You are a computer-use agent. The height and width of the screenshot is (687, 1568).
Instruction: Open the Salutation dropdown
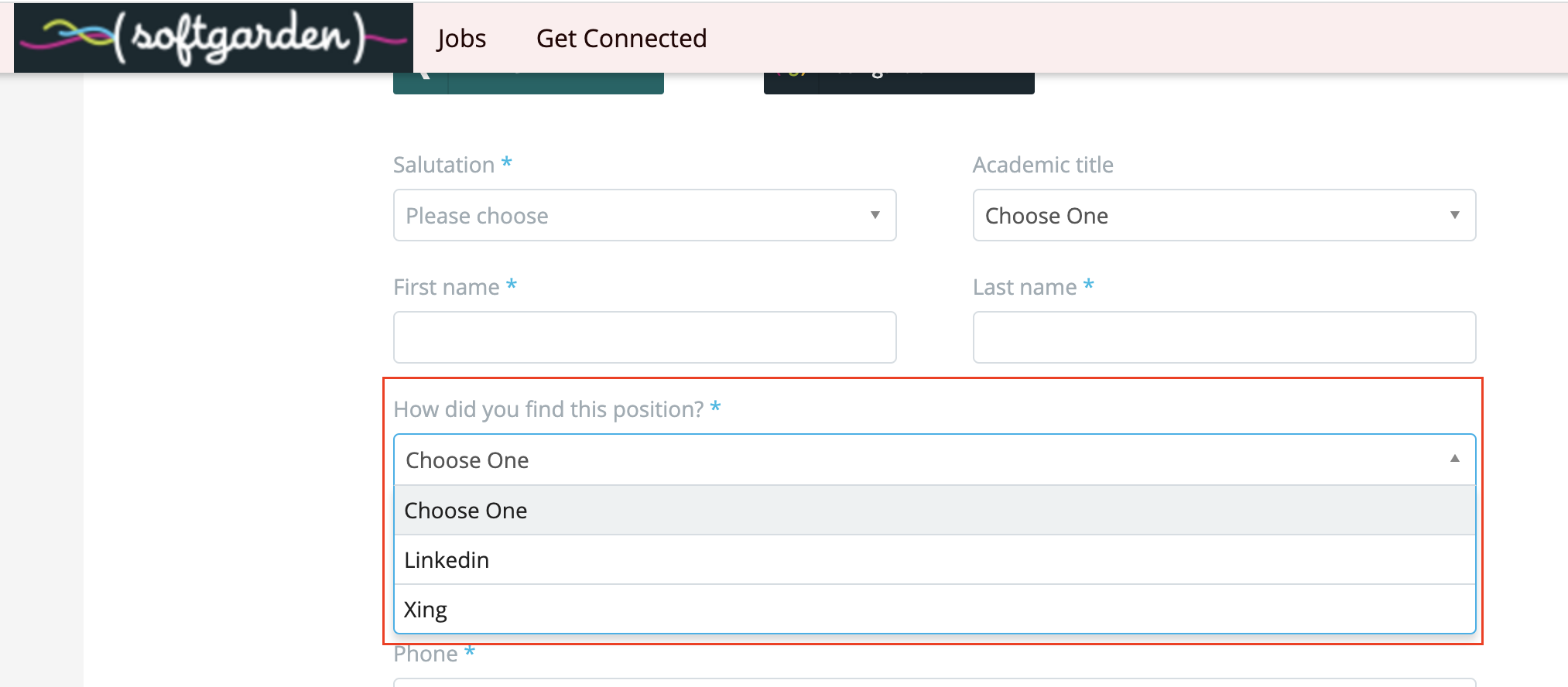(x=645, y=215)
